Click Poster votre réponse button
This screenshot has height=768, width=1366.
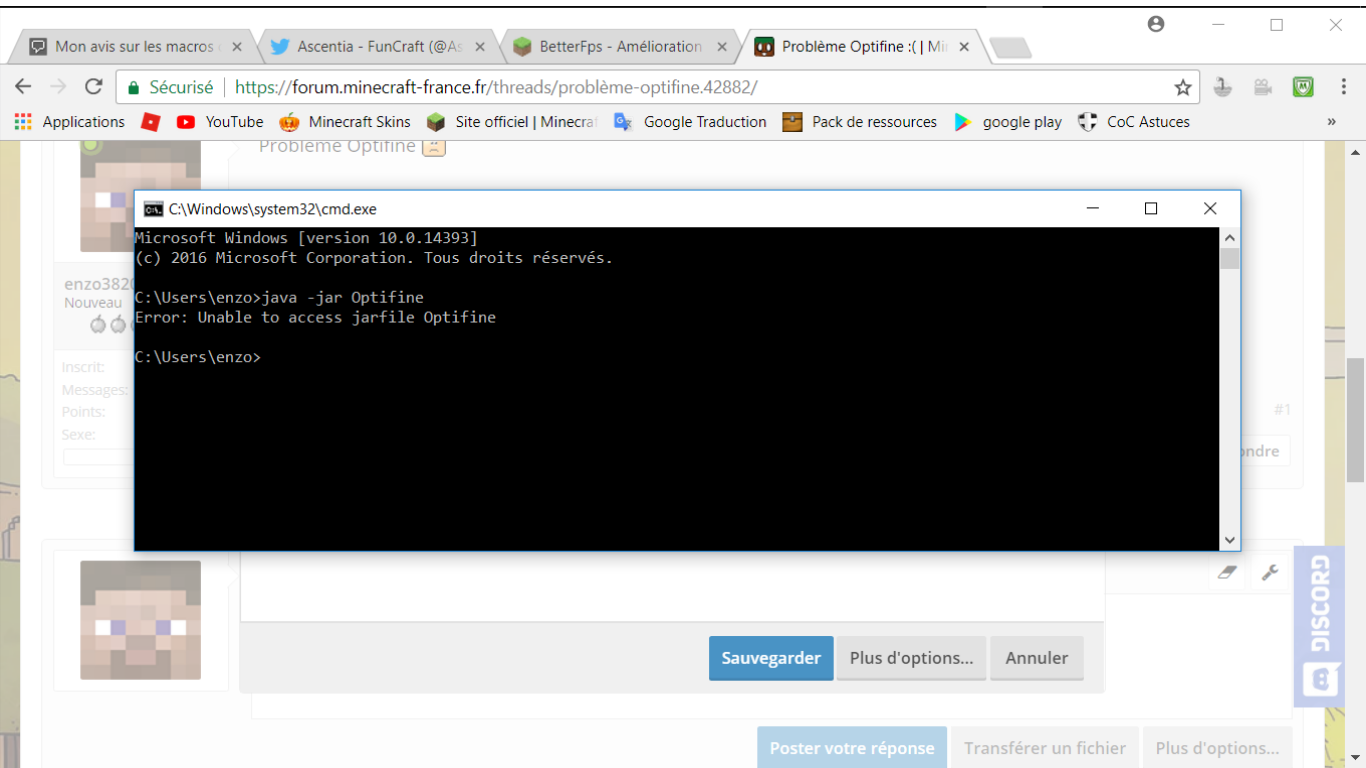852,748
